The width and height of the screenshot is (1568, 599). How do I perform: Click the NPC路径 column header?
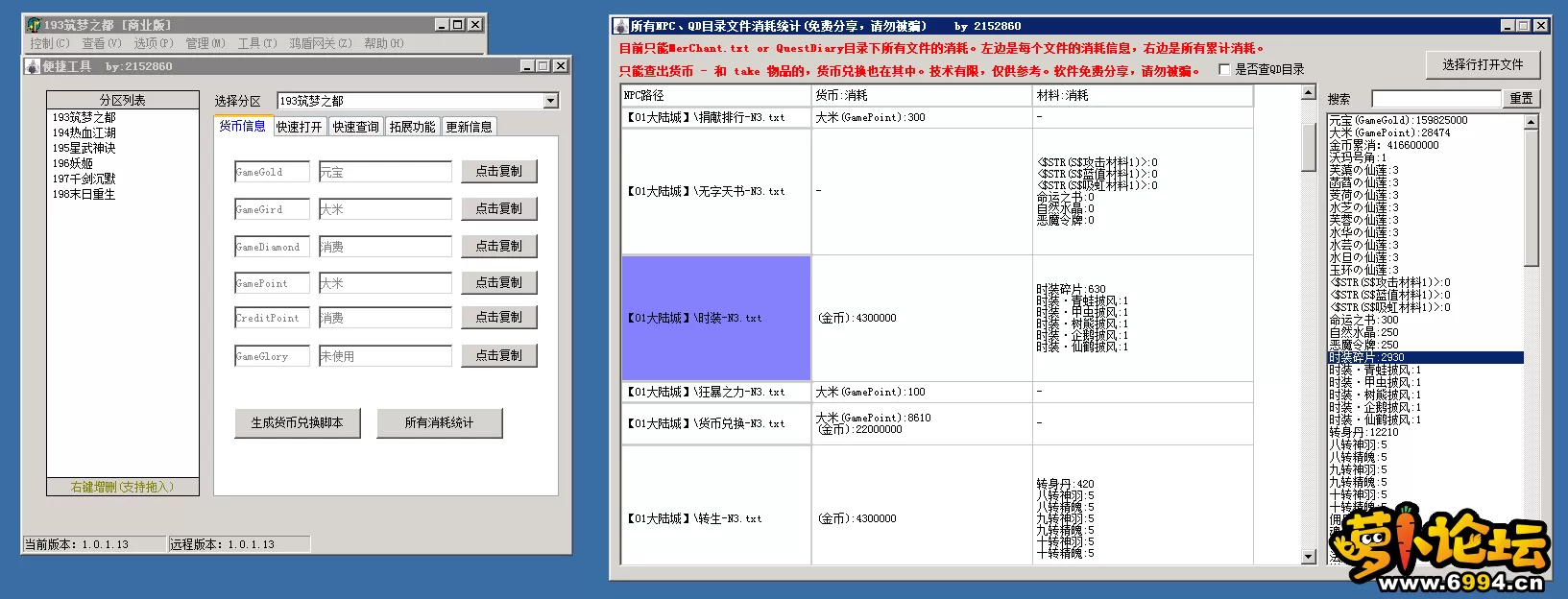[x=716, y=95]
